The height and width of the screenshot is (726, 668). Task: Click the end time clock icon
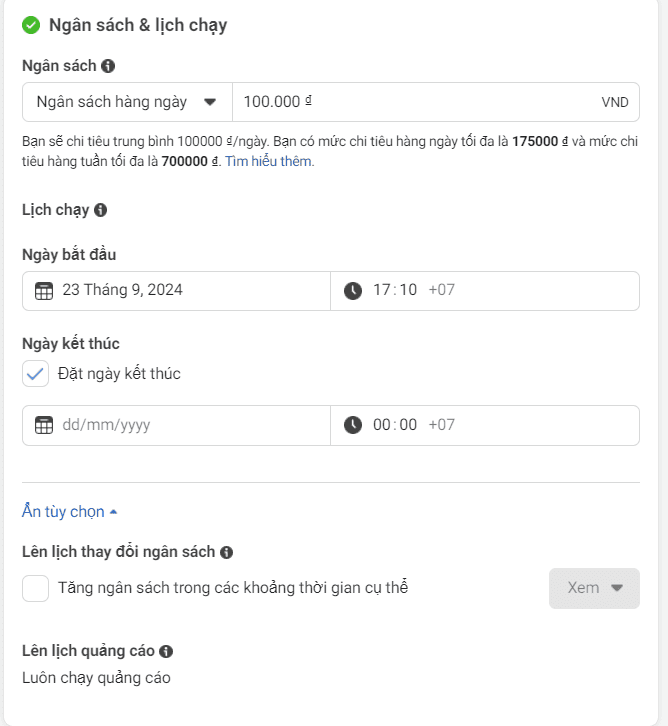click(x=353, y=425)
